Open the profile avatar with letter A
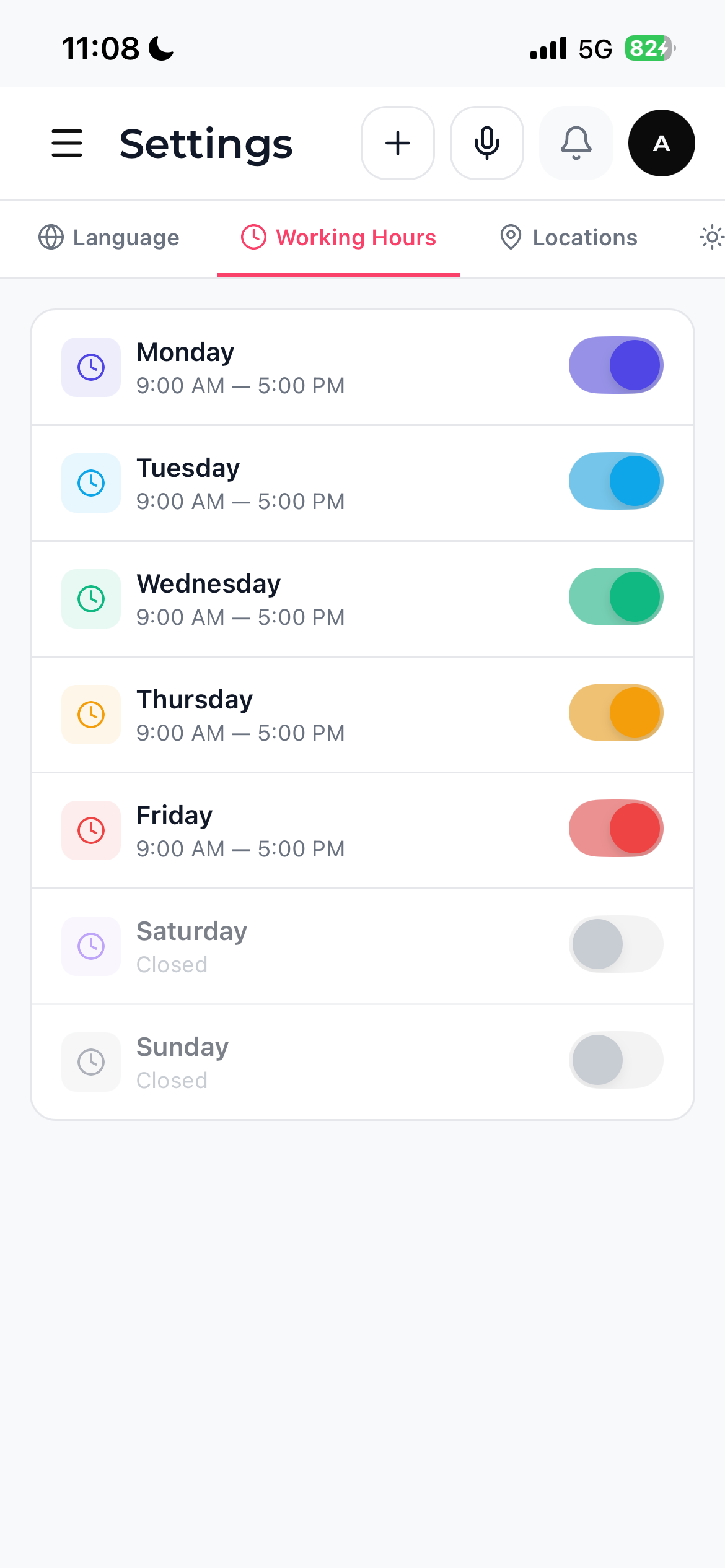This screenshot has height=1568, width=725. (661, 143)
